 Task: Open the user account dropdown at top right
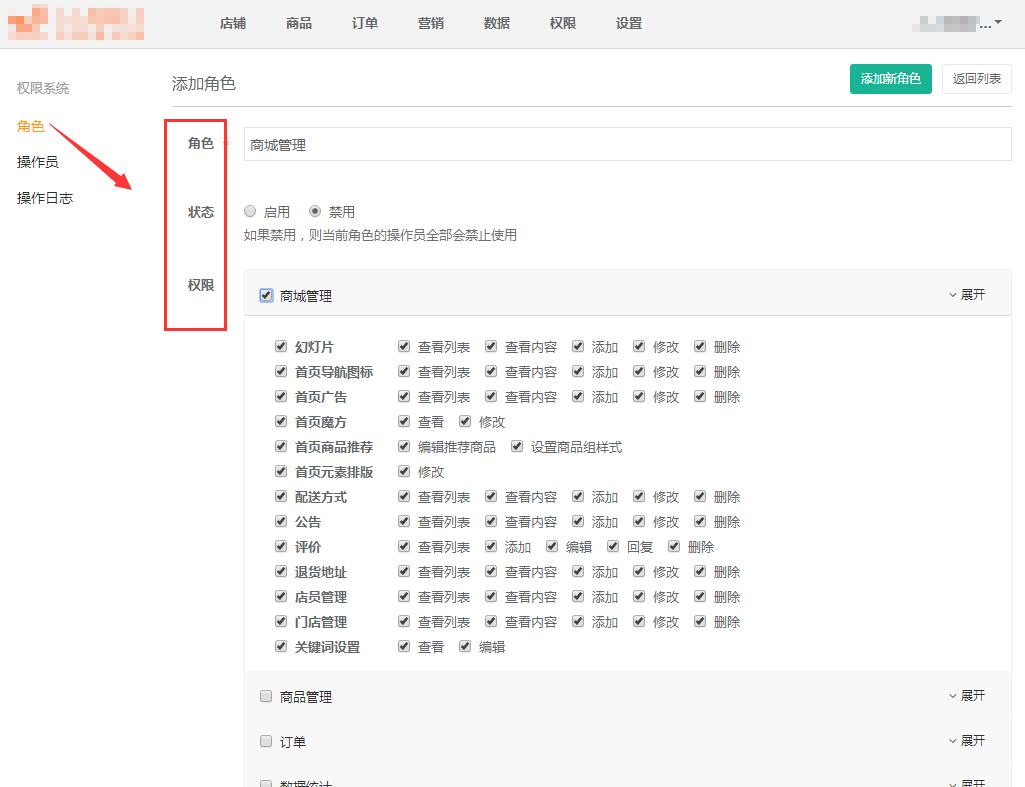(x=959, y=23)
